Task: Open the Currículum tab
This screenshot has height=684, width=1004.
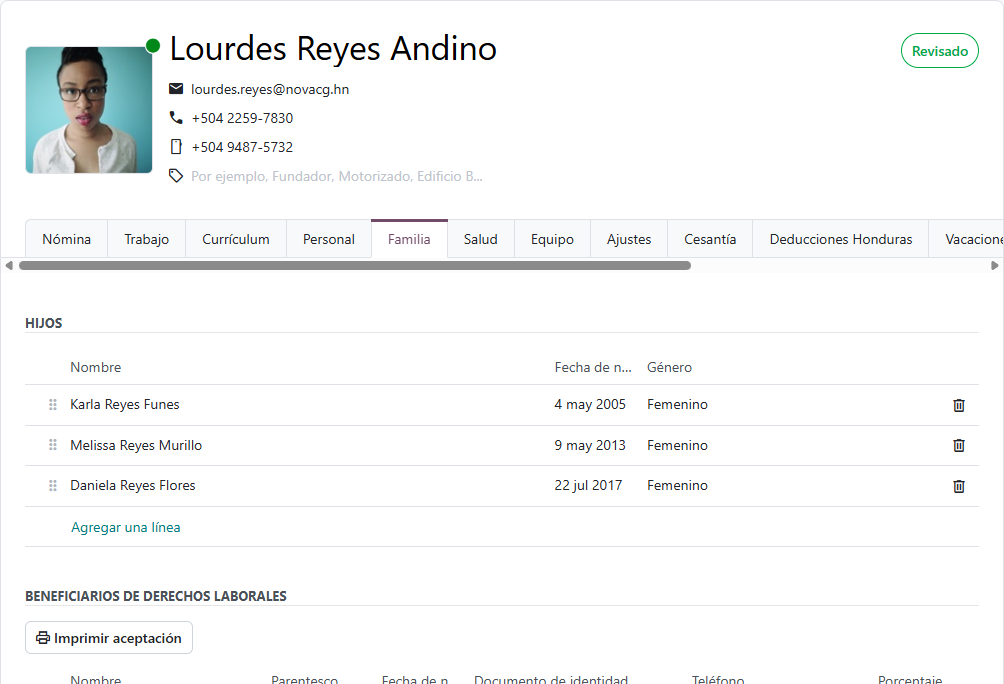Action: (236, 239)
